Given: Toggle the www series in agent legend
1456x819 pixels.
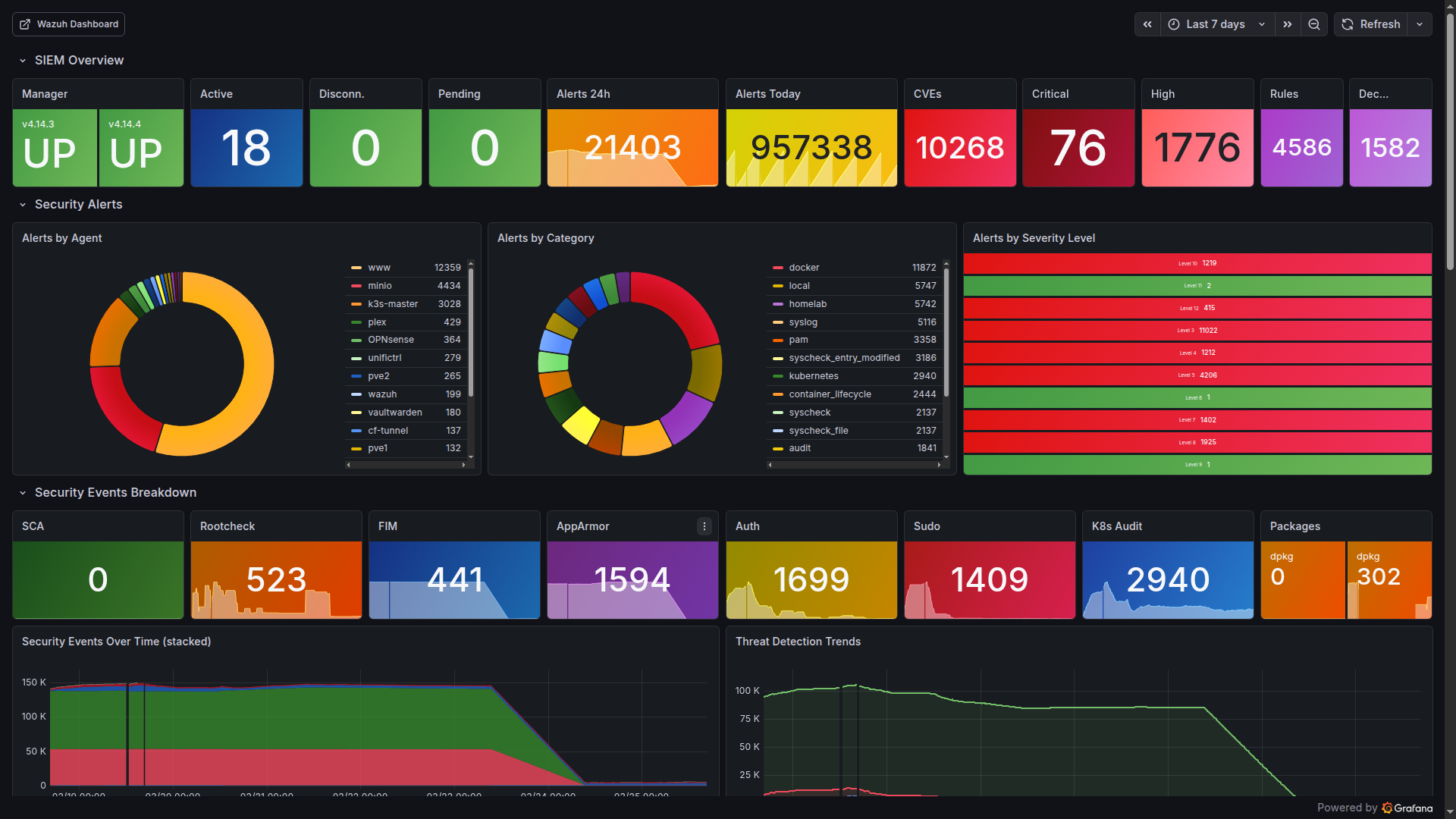Looking at the screenshot, I should 379,268.
